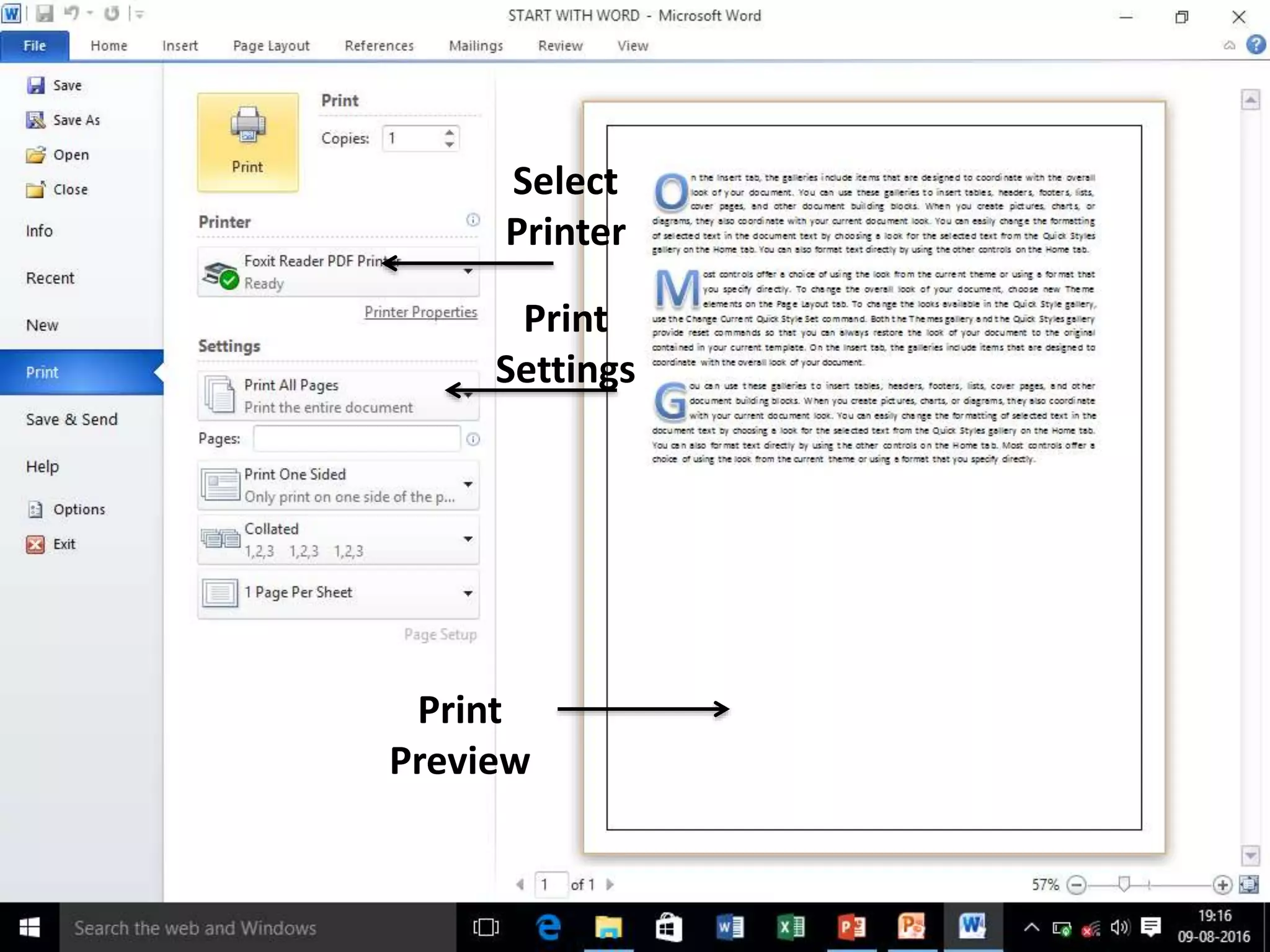
Task: Open the Action Center notifications icon
Action: click(x=1151, y=927)
